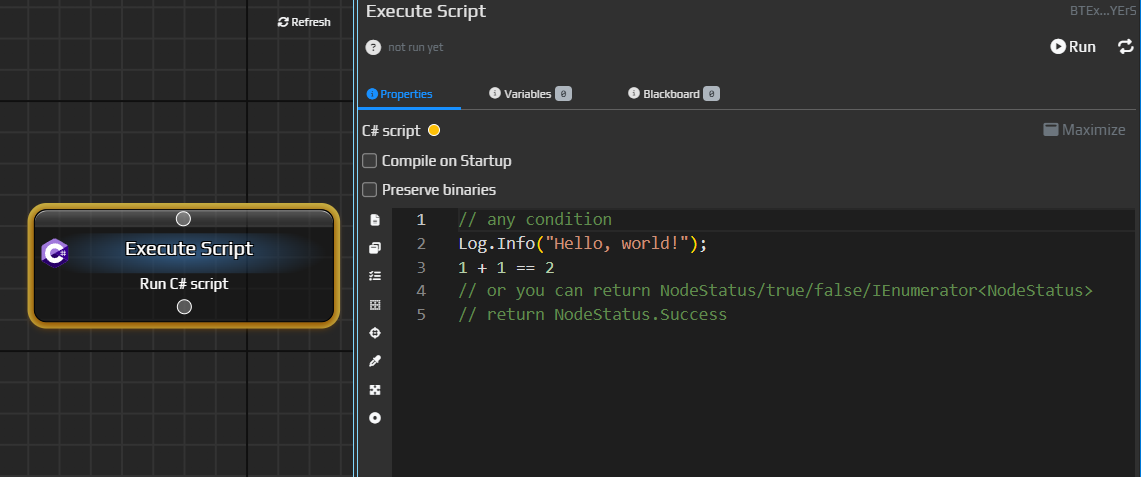Click the checklist icon in editor sidebar
This screenshot has height=477, width=1141.
375,276
